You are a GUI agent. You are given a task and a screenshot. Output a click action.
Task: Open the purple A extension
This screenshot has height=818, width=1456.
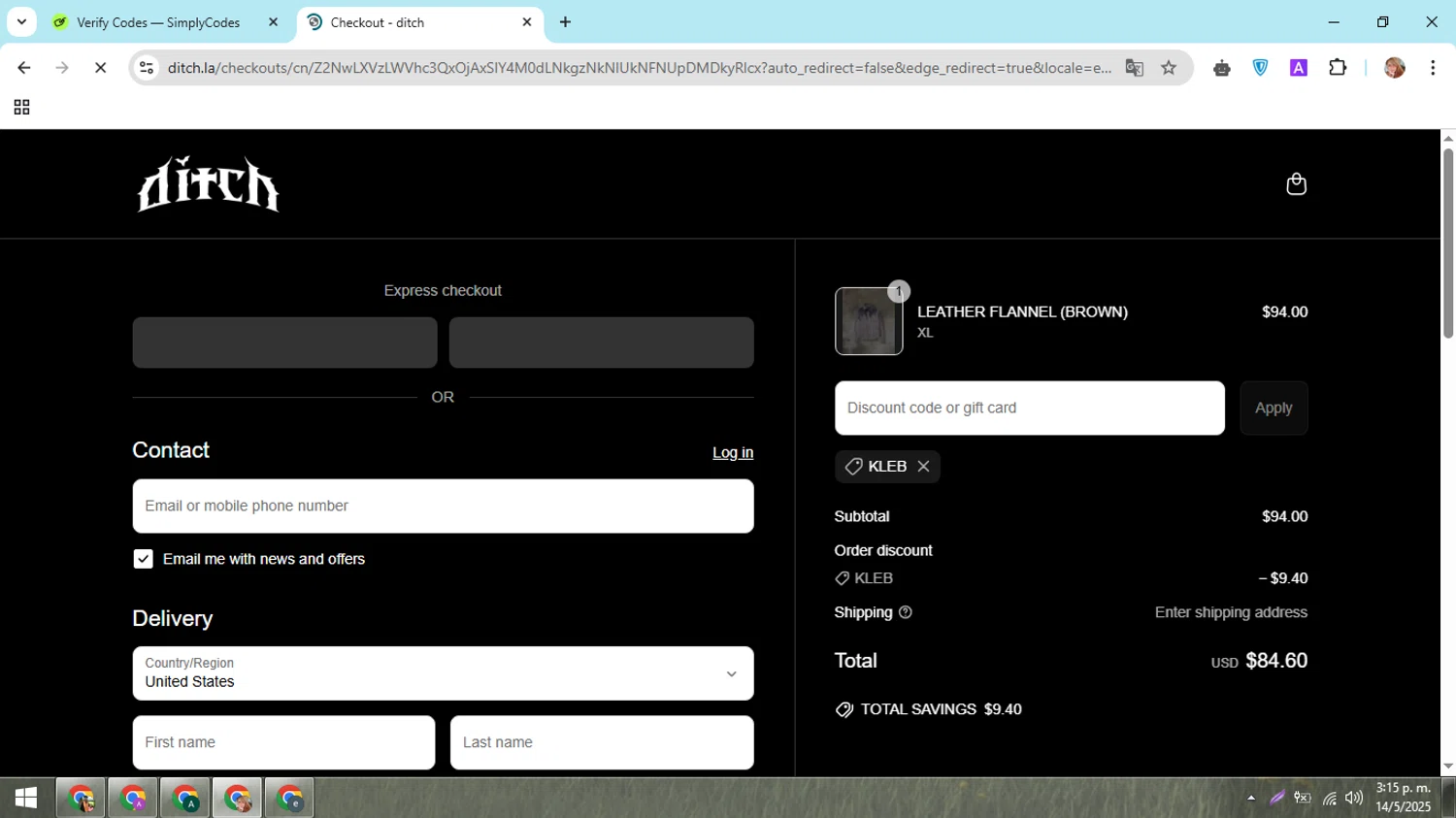pyautogui.click(x=1299, y=68)
